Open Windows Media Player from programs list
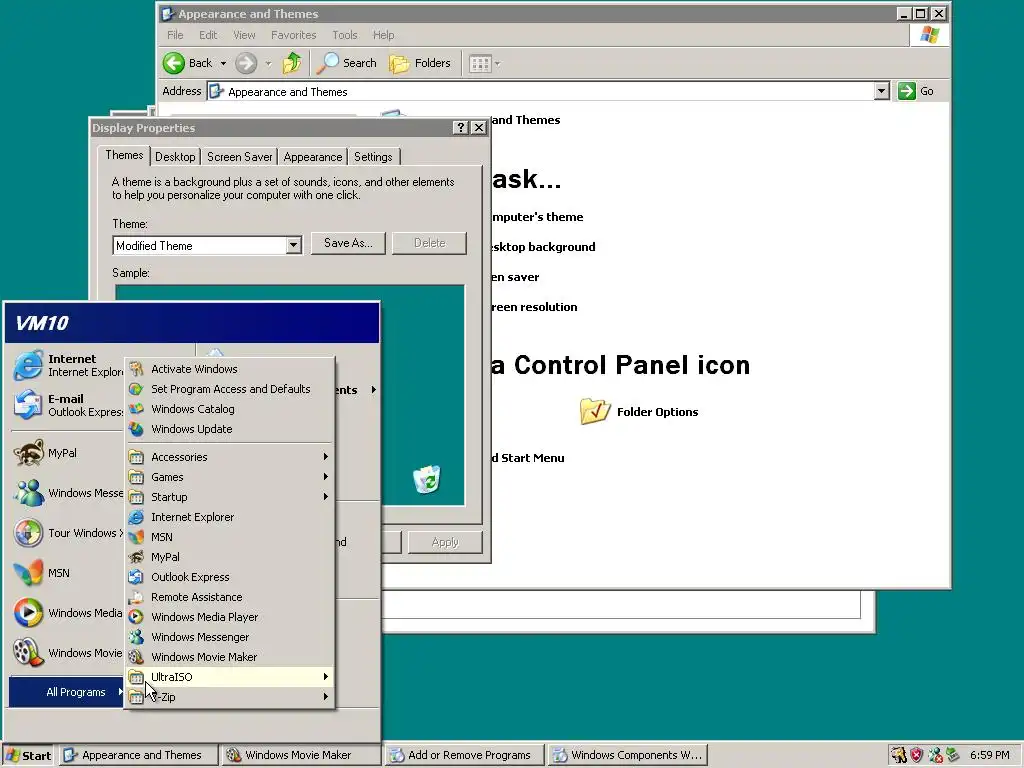The image size is (1024, 768). (230, 617)
